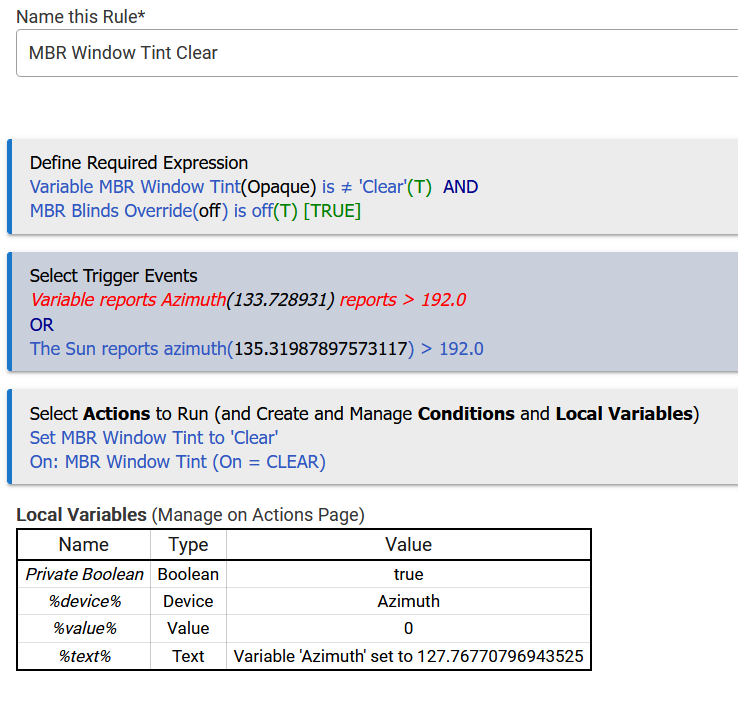The height and width of the screenshot is (715, 738).
Task: Open the Select Actions to Run section
Action: tap(364, 413)
